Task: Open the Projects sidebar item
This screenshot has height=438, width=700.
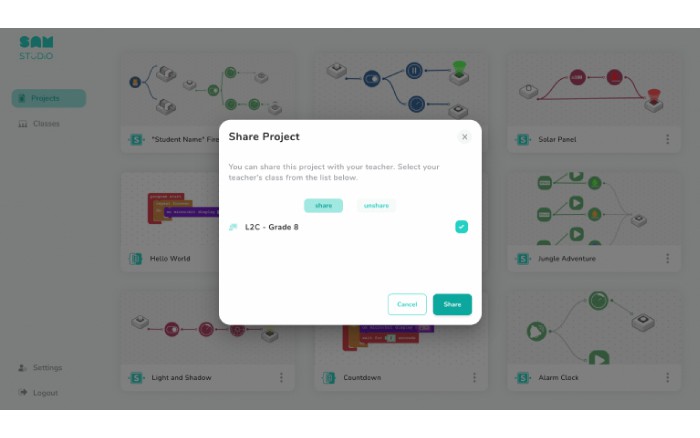Action: point(49,98)
